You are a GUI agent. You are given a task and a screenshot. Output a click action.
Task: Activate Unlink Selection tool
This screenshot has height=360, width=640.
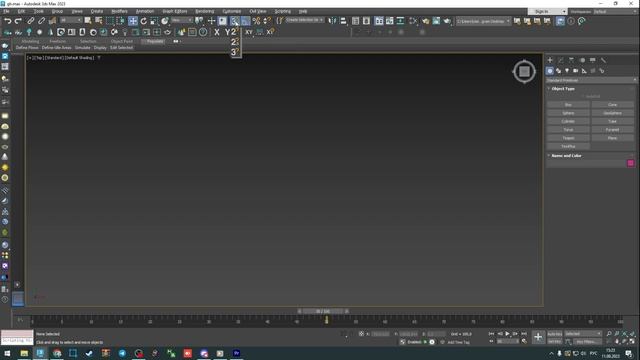pyautogui.click(x=41, y=21)
